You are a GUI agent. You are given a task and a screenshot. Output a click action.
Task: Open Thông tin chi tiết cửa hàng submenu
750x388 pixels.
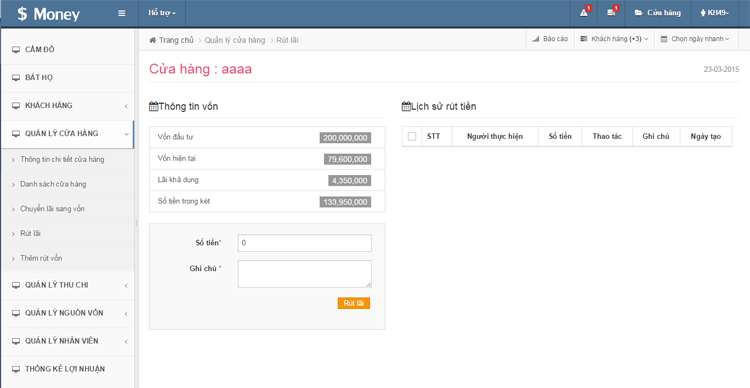pos(62,160)
